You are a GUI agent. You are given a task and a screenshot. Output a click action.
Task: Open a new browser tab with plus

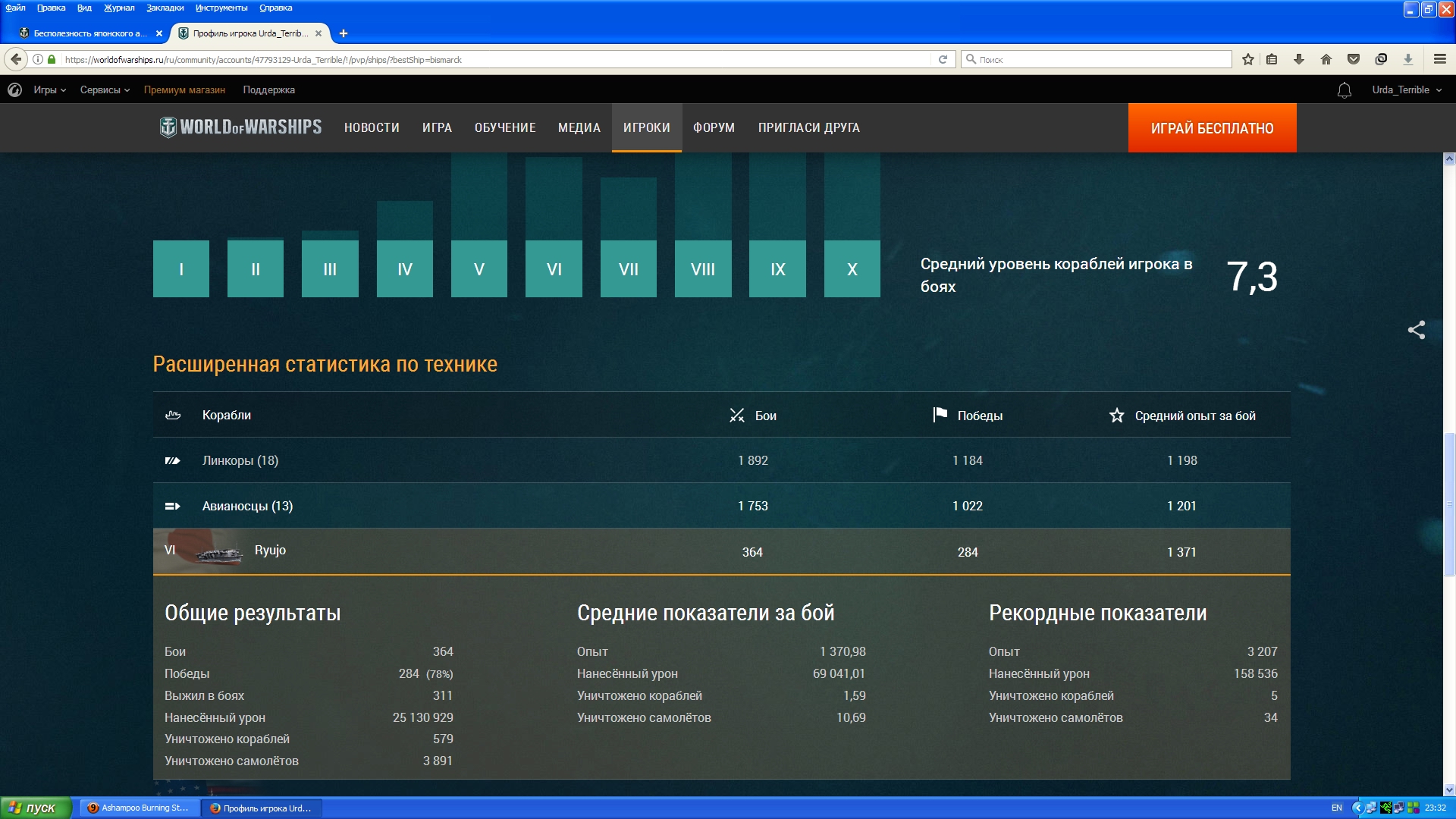click(x=344, y=33)
